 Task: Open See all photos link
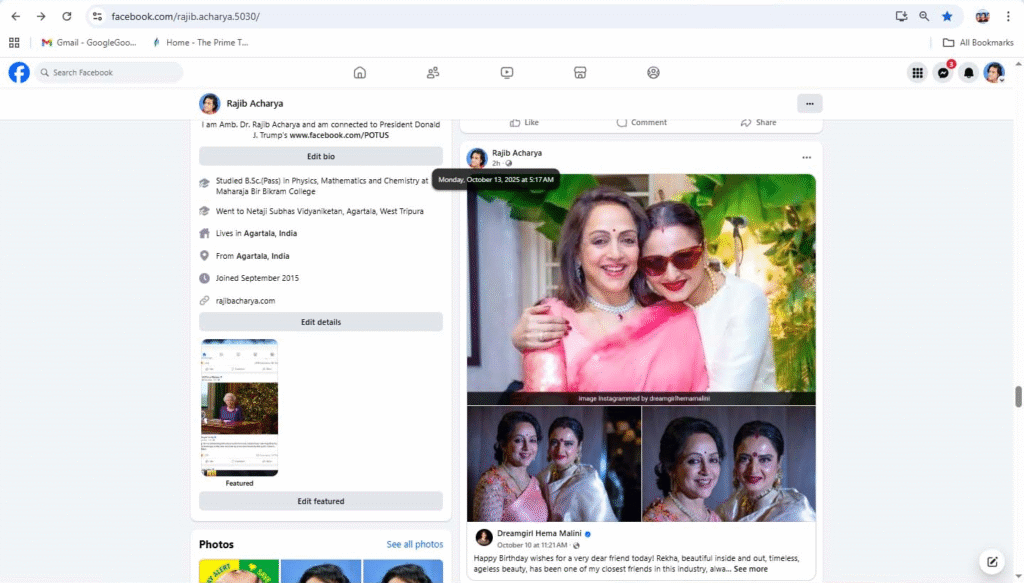pos(414,544)
